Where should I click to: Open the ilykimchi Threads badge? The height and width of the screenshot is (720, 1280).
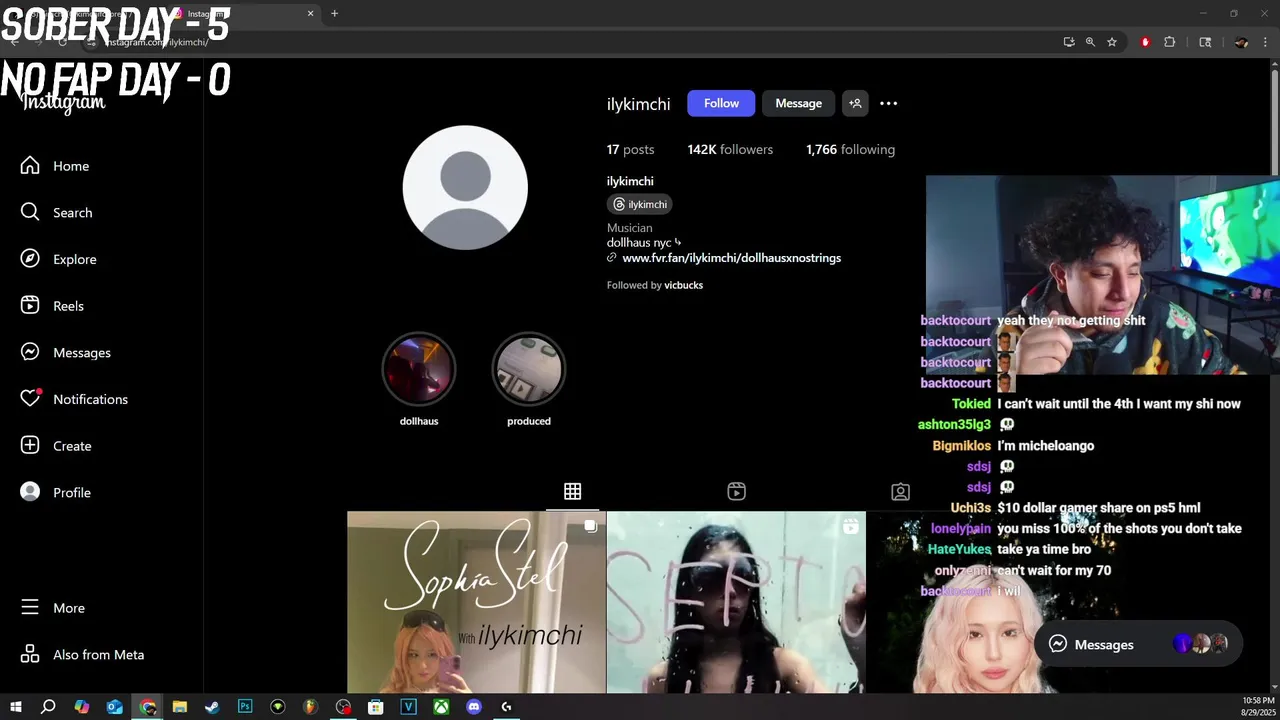pos(640,204)
